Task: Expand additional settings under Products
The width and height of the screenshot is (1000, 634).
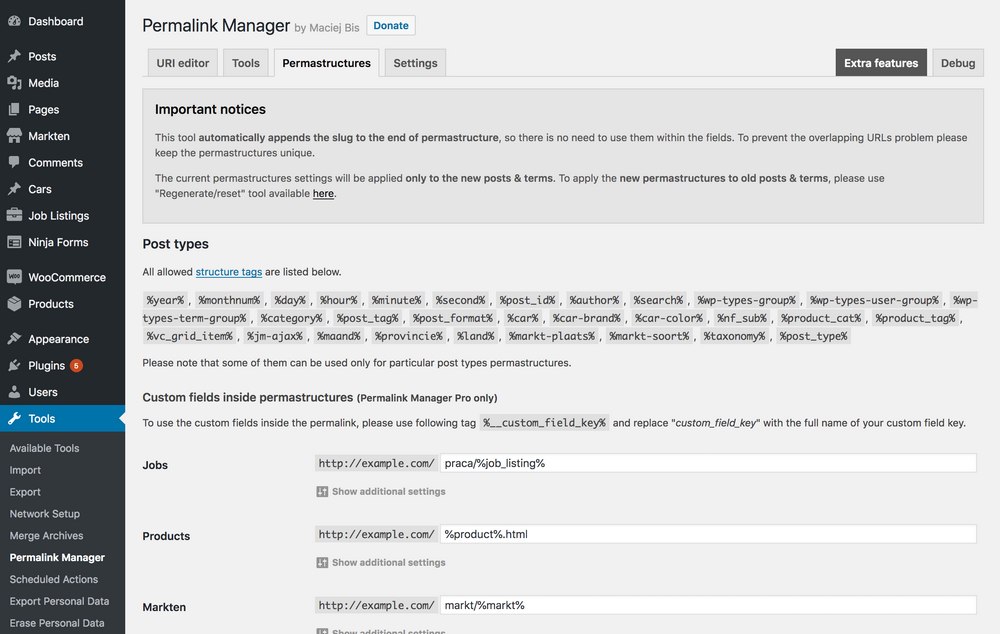Action: pos(381,563)
